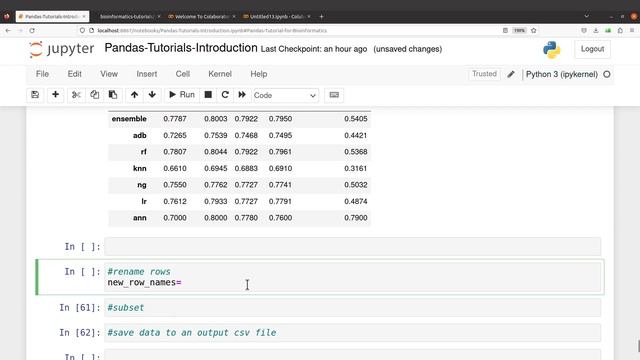640x360 pixels.
Task: Copy selected cells icon
Action: pos(94,95)
